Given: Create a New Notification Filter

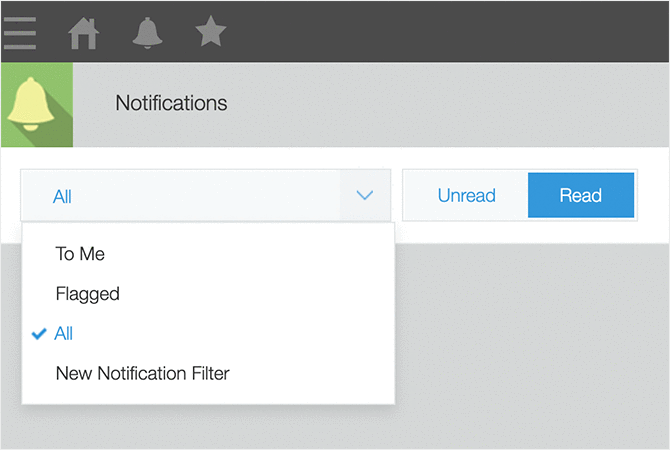Looking at the screenshot, I should pyautogui.click(x=142, y=374).
